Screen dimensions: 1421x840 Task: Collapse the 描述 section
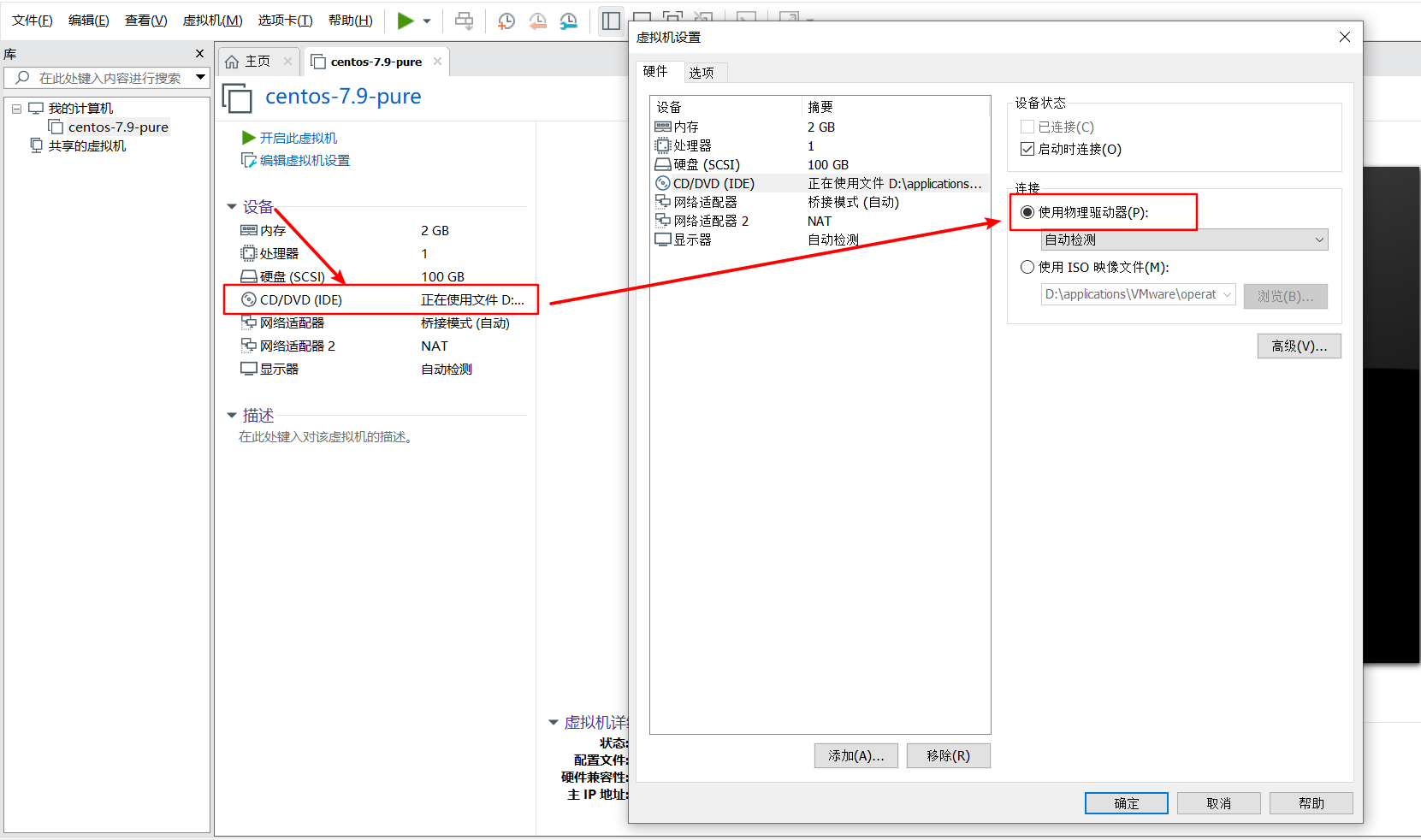232,416
